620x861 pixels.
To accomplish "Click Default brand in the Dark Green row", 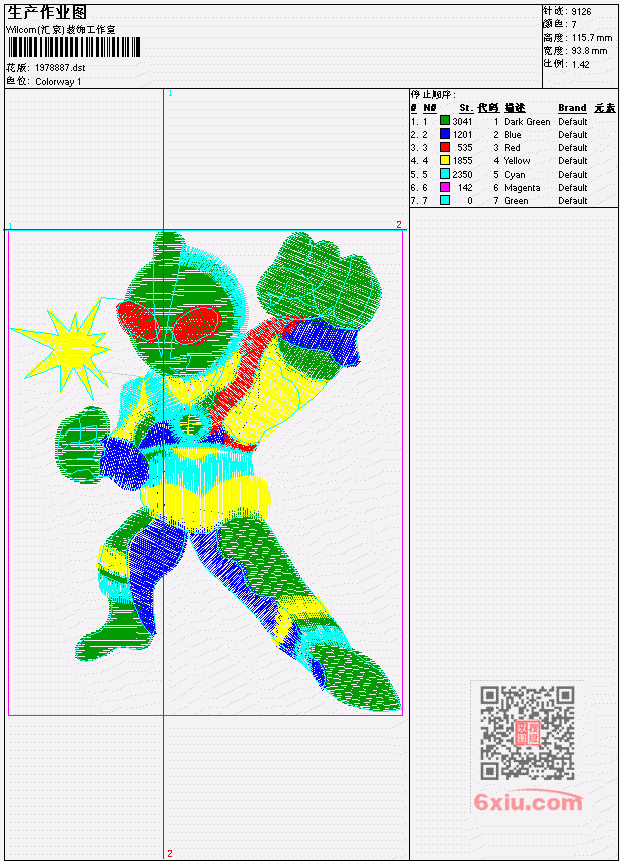I will pos(573,121).
